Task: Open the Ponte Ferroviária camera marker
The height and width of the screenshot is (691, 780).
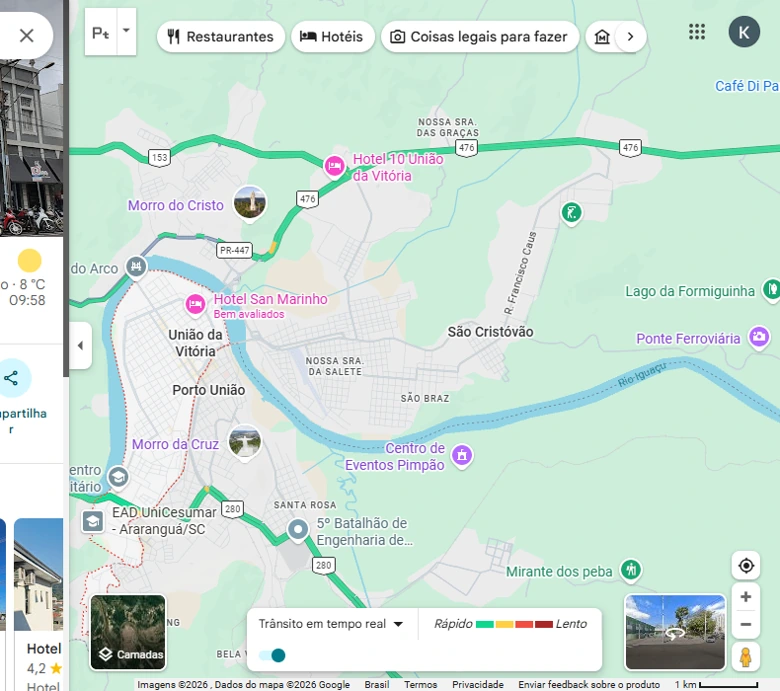Action: [759, 337]
